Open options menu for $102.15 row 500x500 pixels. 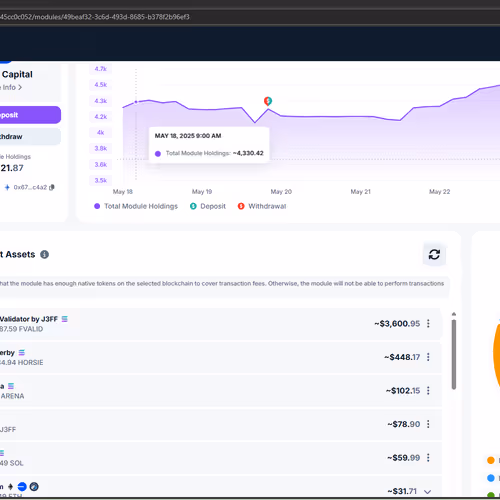click(x=428, y=391)
